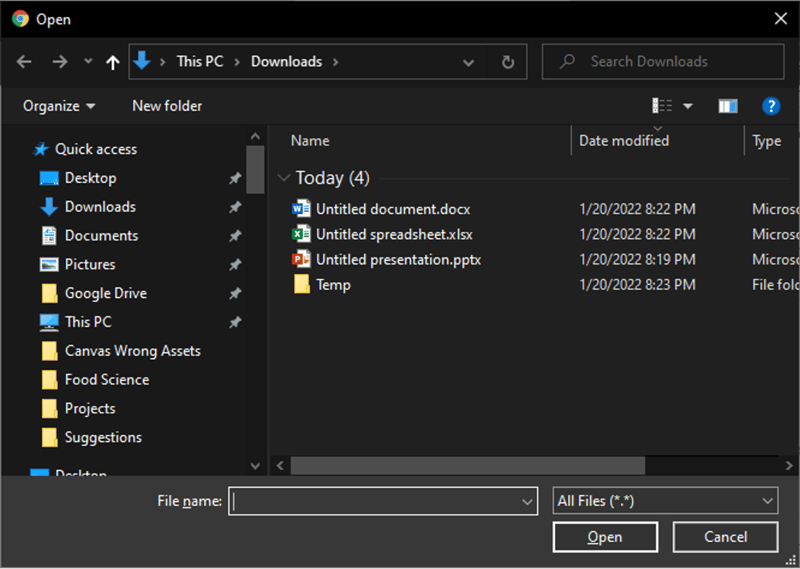Click the horizontal scrollbar left arrow
The width and height of the screenshot is (800, 569).
280,465
